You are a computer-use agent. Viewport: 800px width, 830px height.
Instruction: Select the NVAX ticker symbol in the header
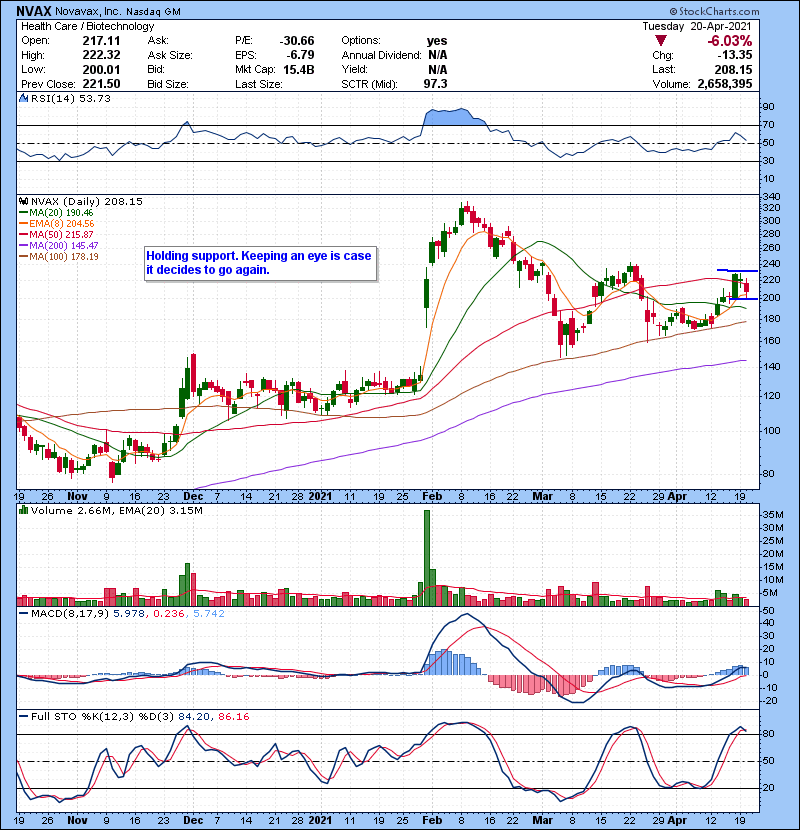[34, 11]
